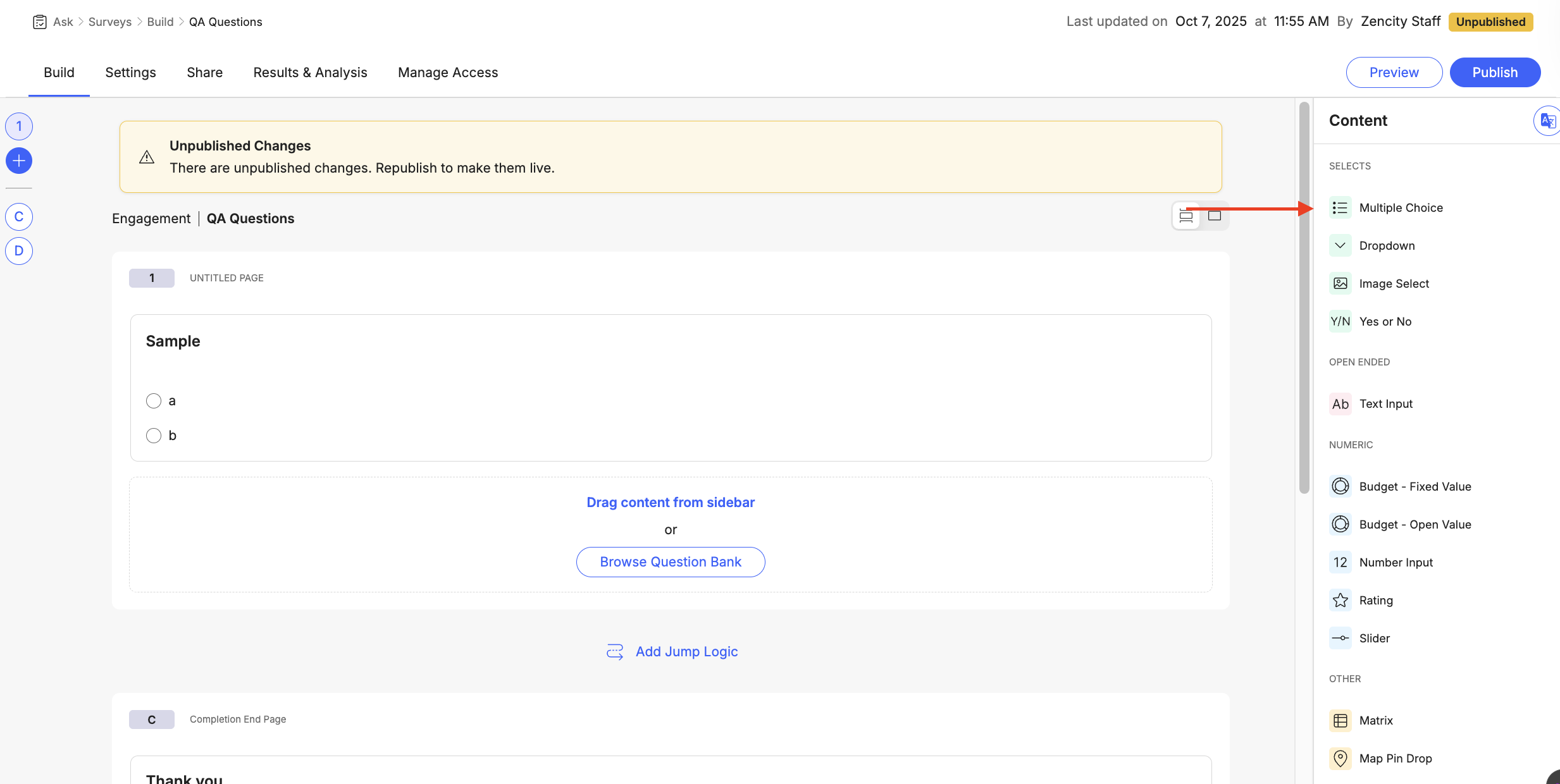Open the Browse Question Bank button
1560x784 pixels.
(670, 561)
